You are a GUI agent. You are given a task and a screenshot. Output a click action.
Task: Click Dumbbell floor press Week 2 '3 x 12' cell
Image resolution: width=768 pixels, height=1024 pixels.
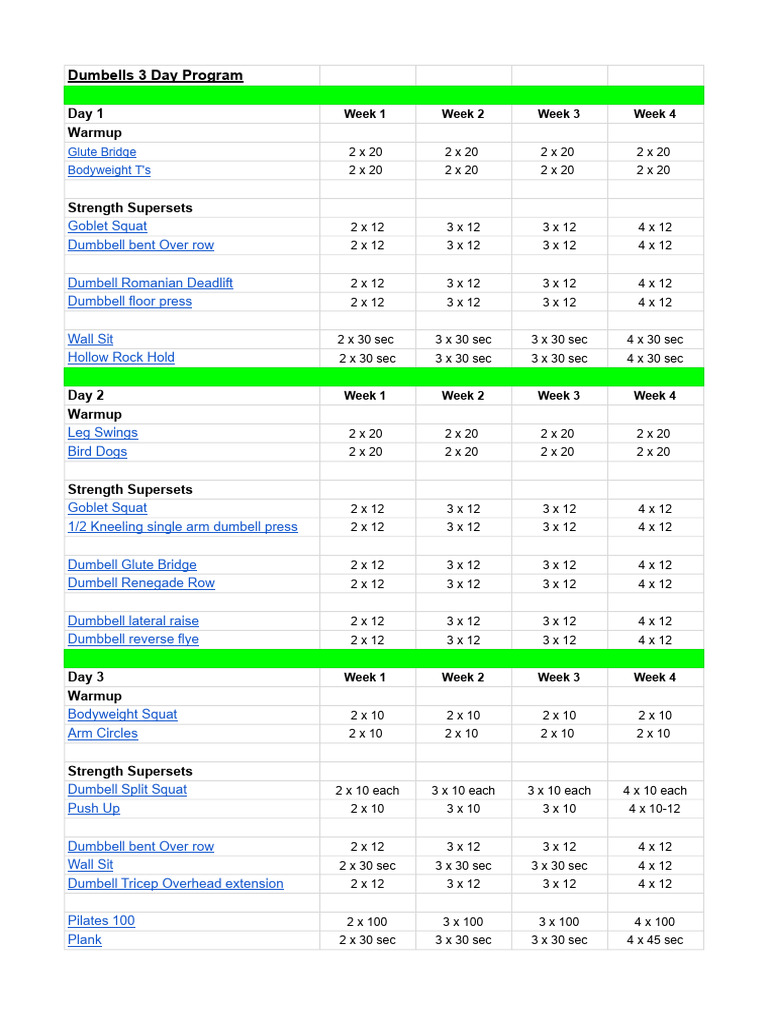(463, 302)
